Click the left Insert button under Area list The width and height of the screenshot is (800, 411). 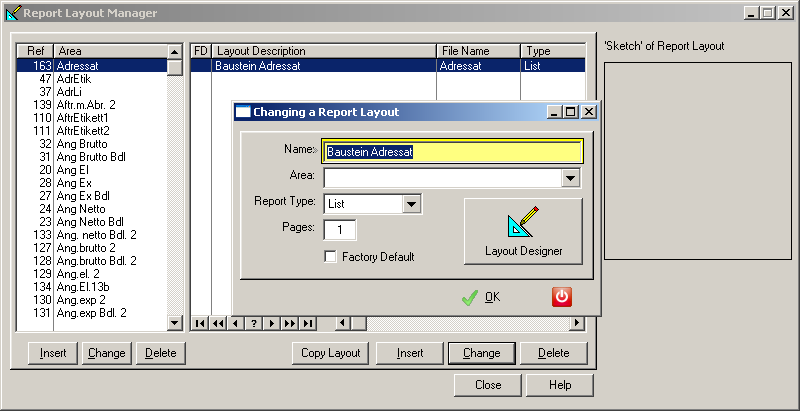[x=53, y=353]
